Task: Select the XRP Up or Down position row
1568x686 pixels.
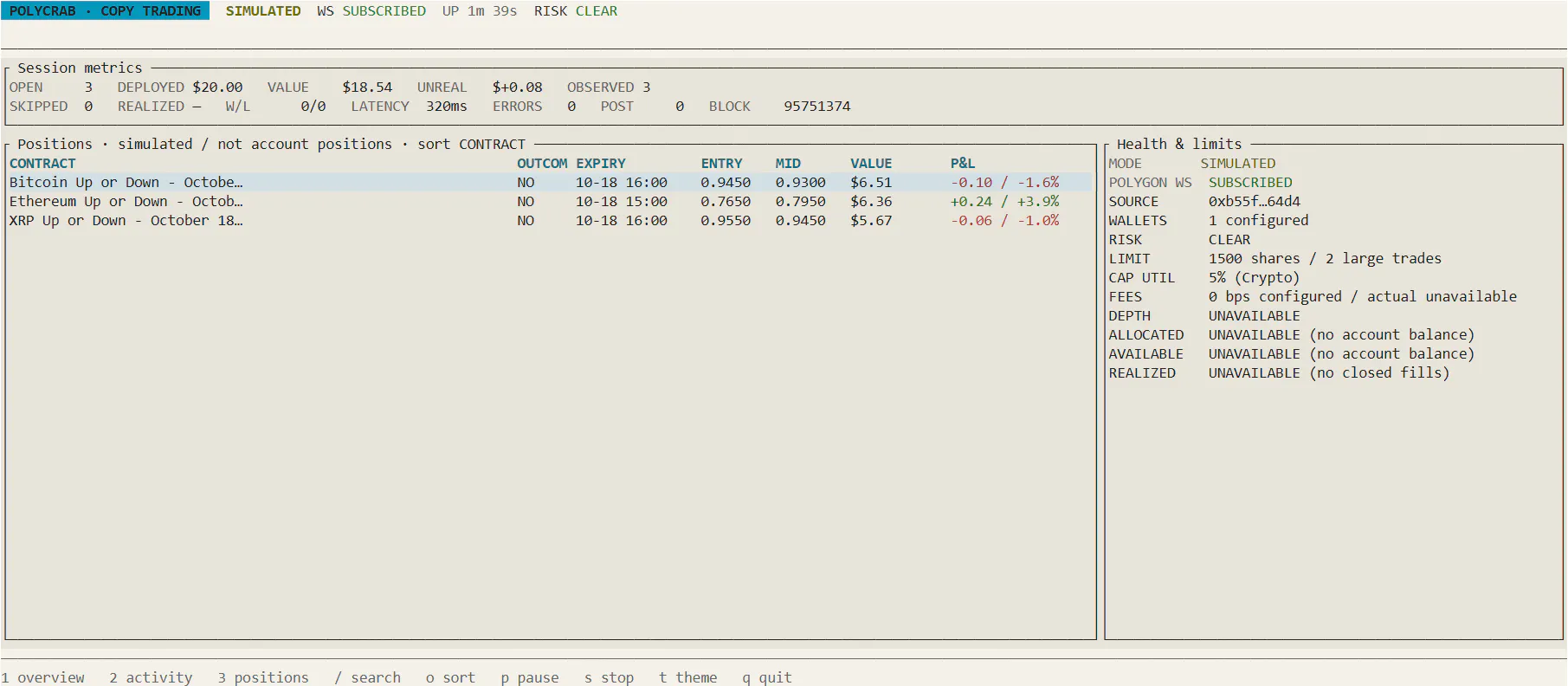Action: coord(550,221)
